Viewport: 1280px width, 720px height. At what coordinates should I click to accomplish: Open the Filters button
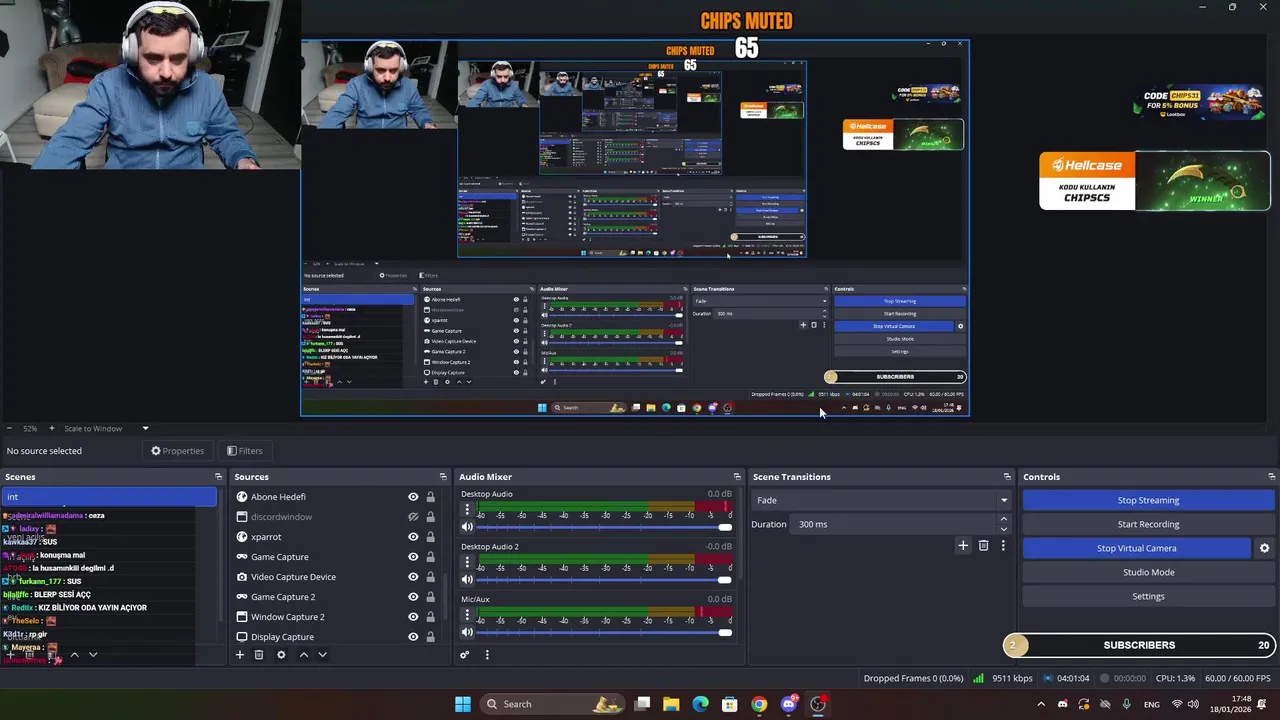pos(245,451)
